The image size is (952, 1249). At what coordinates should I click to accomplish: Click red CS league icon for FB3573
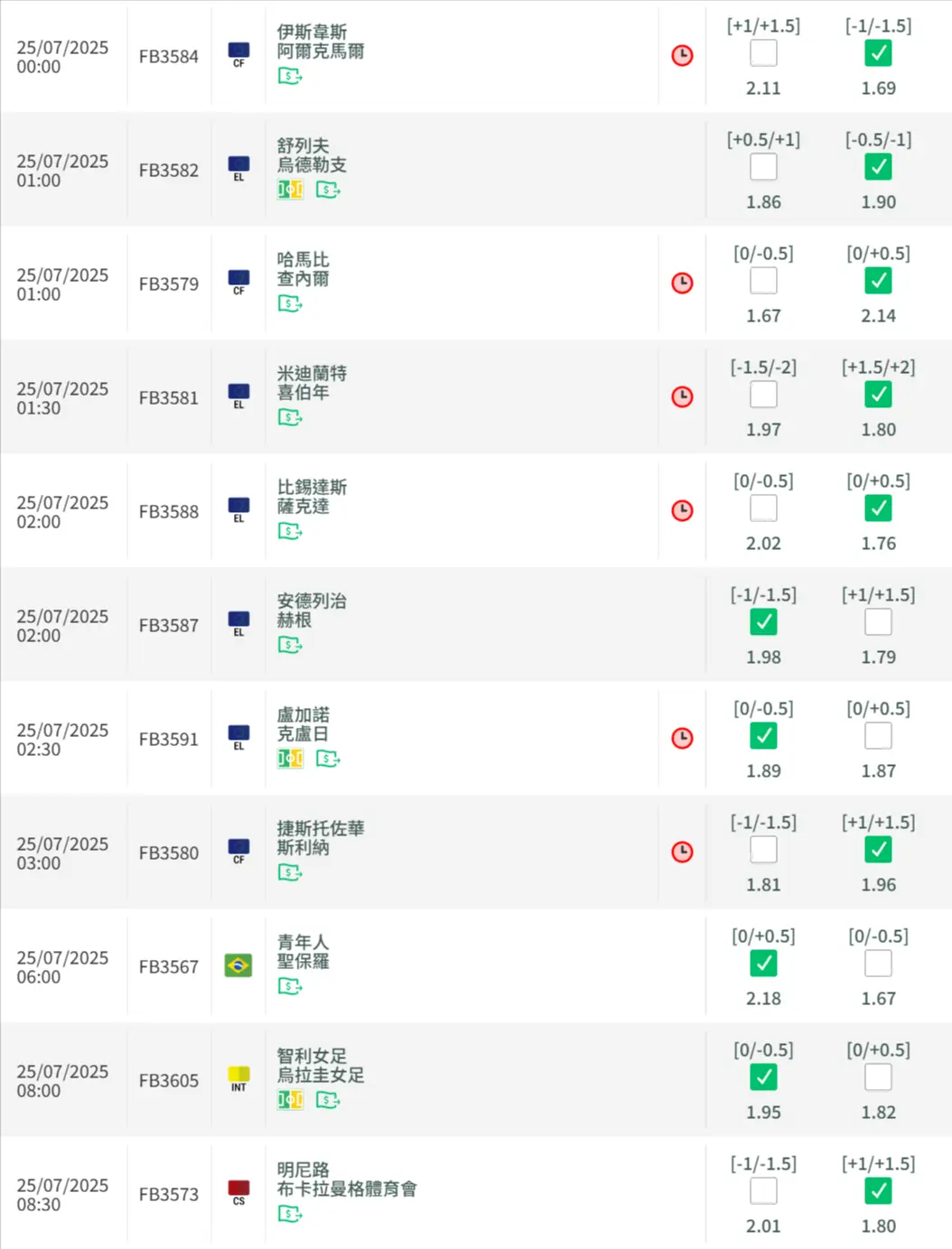[238, 1192]
